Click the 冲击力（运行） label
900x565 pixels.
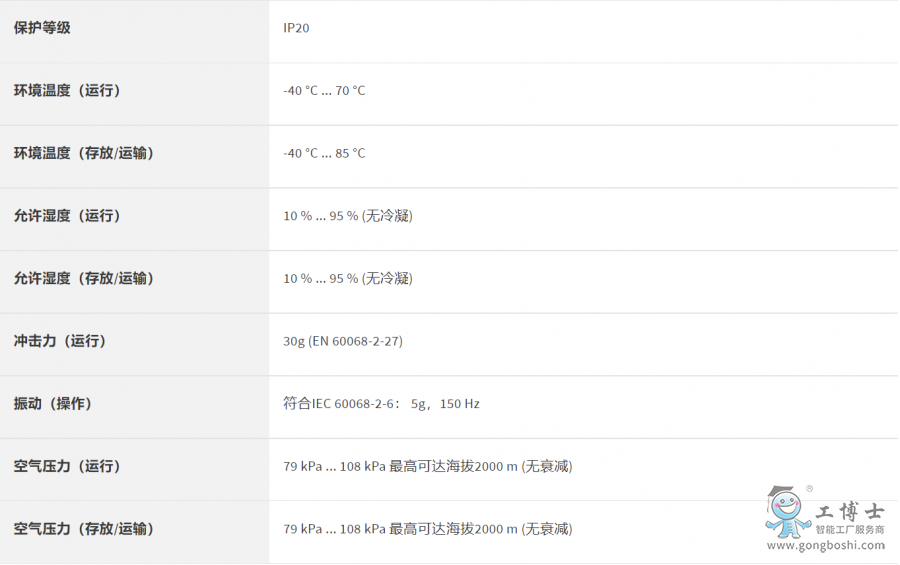pos(60,341)
